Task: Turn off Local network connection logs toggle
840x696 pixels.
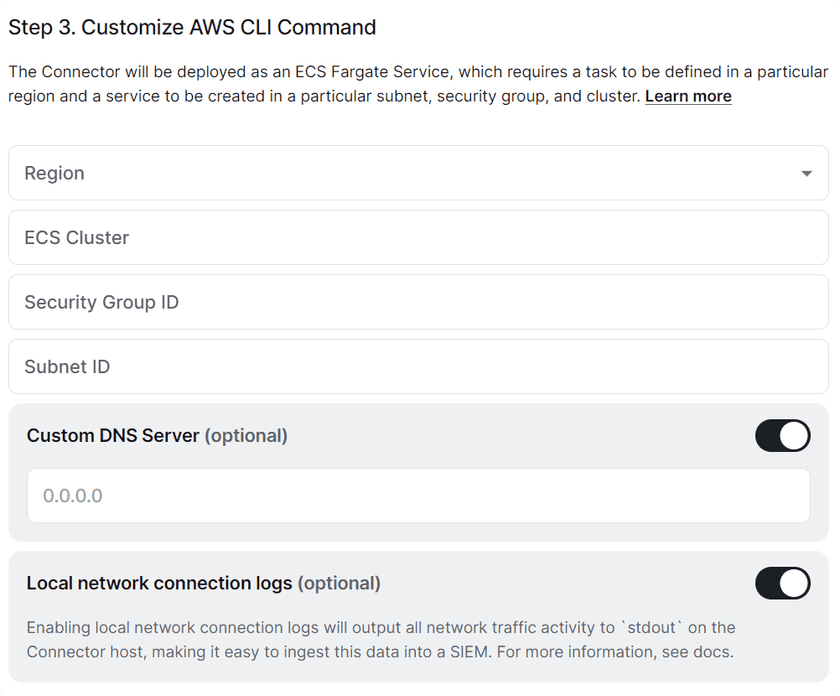Action: pos(782,583)
